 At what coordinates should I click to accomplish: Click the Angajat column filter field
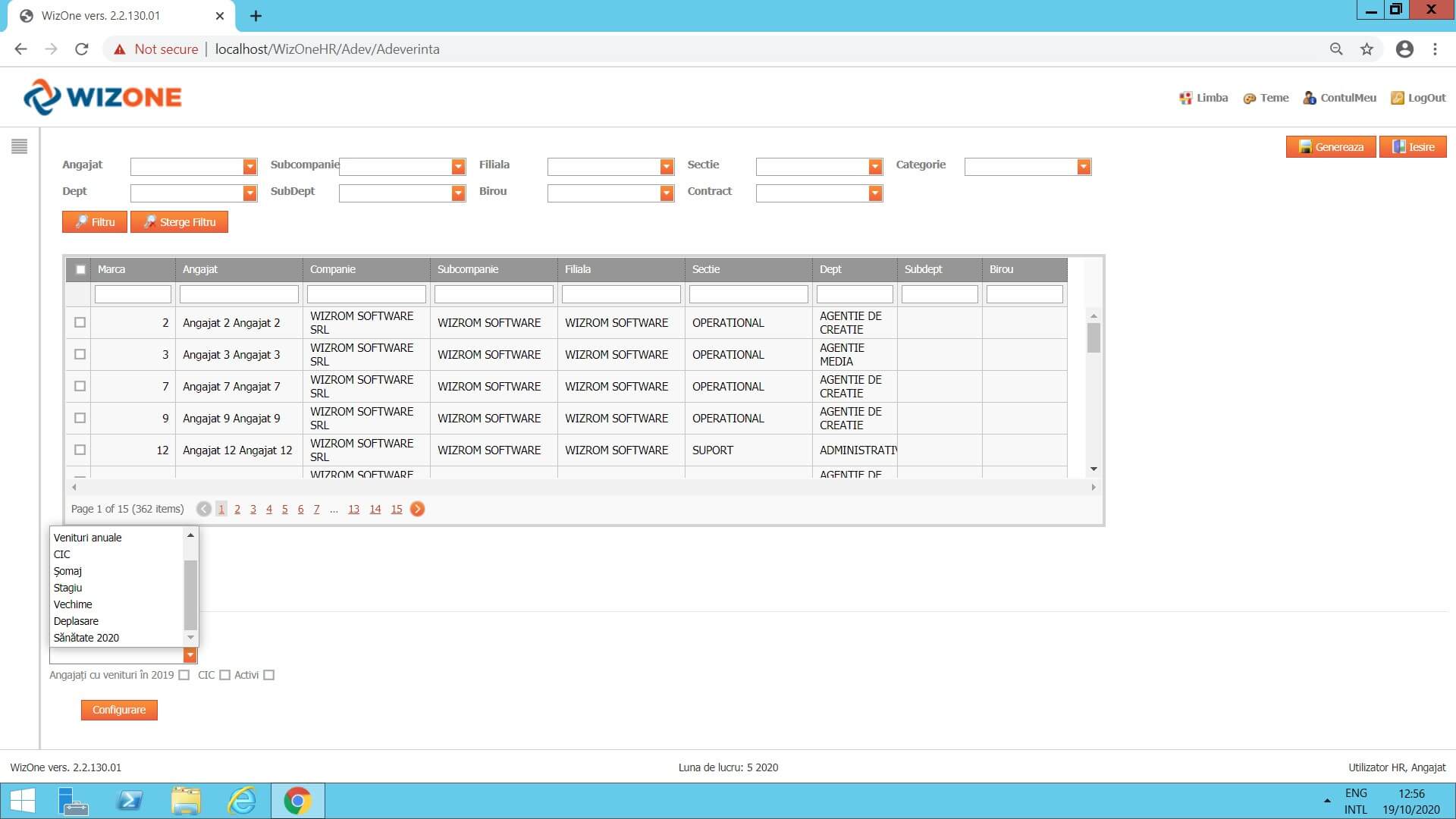[x=239, y=294]
